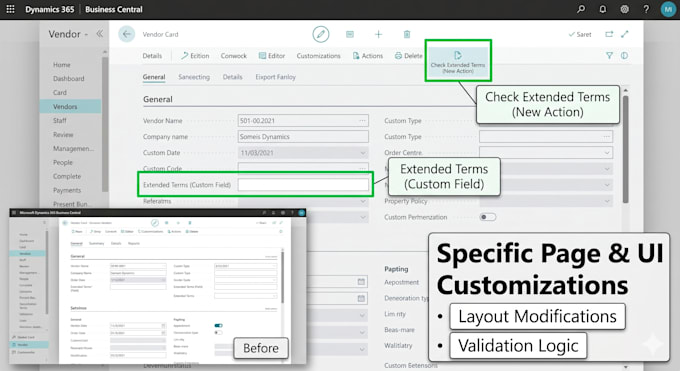Open ellipsis lookup in second Custom Type field
This screenshot has width=680, height=371.
pyautogui.click(x=607, y=137)
